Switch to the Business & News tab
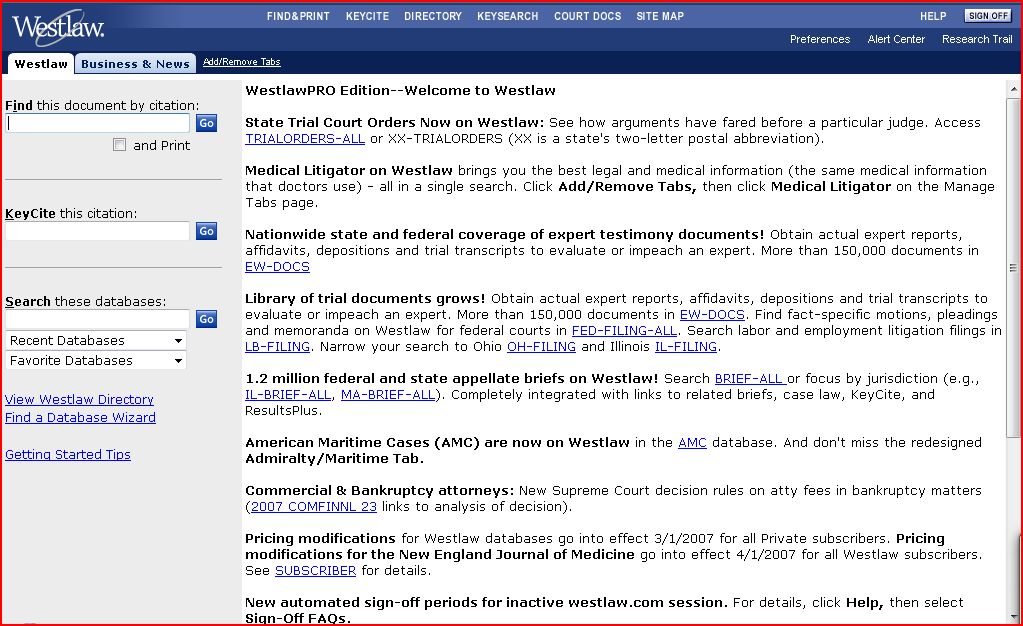The height and width of the screenshot is (626, 1023). tap(135, 64)
